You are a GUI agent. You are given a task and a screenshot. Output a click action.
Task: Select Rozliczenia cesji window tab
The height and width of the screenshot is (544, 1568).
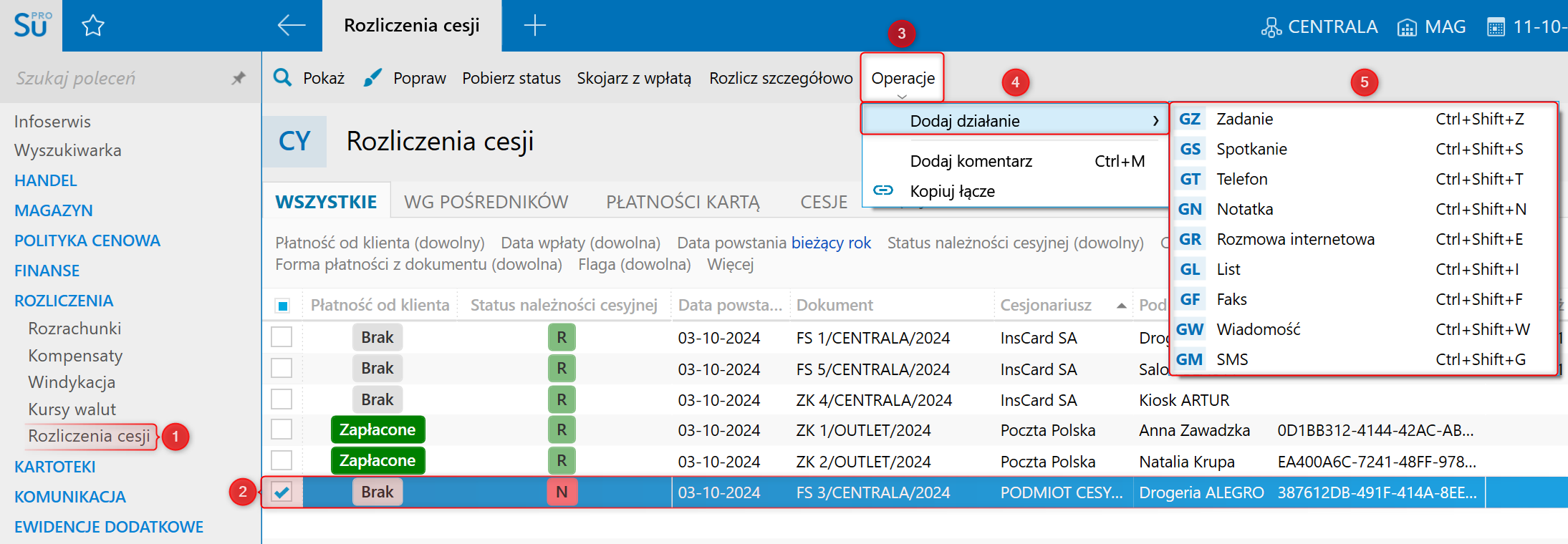coord(412,26)
